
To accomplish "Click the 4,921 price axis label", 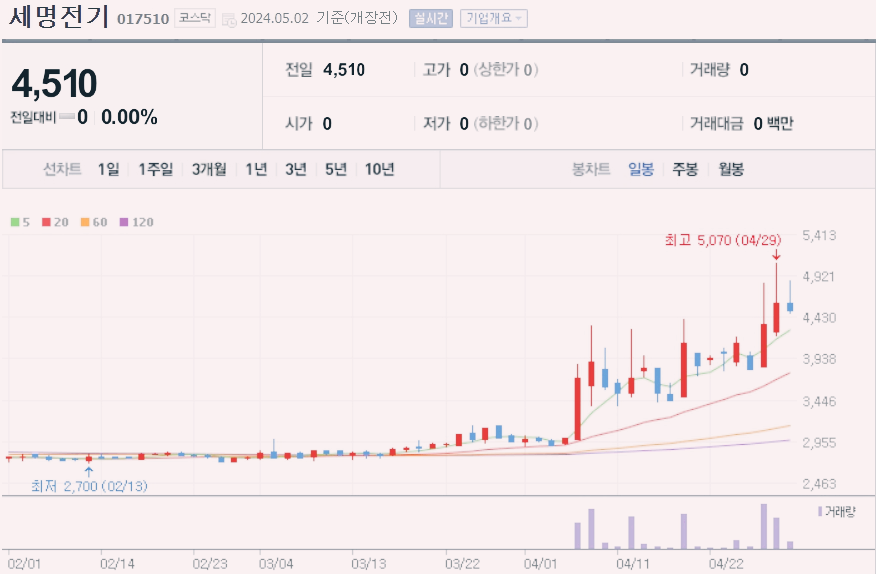I will coord(820,277).
